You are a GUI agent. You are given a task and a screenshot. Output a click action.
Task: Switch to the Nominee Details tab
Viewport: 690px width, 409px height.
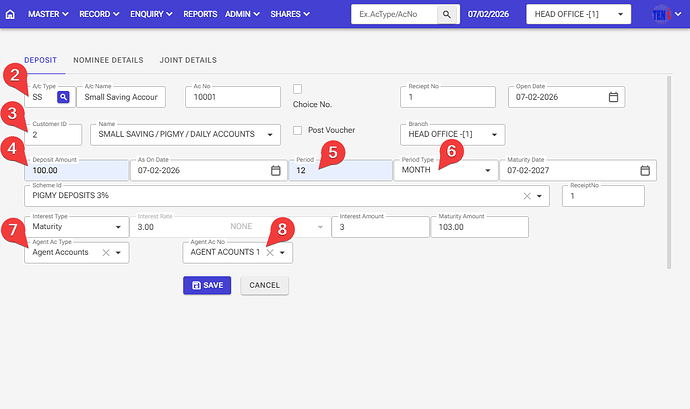[108, 60]
